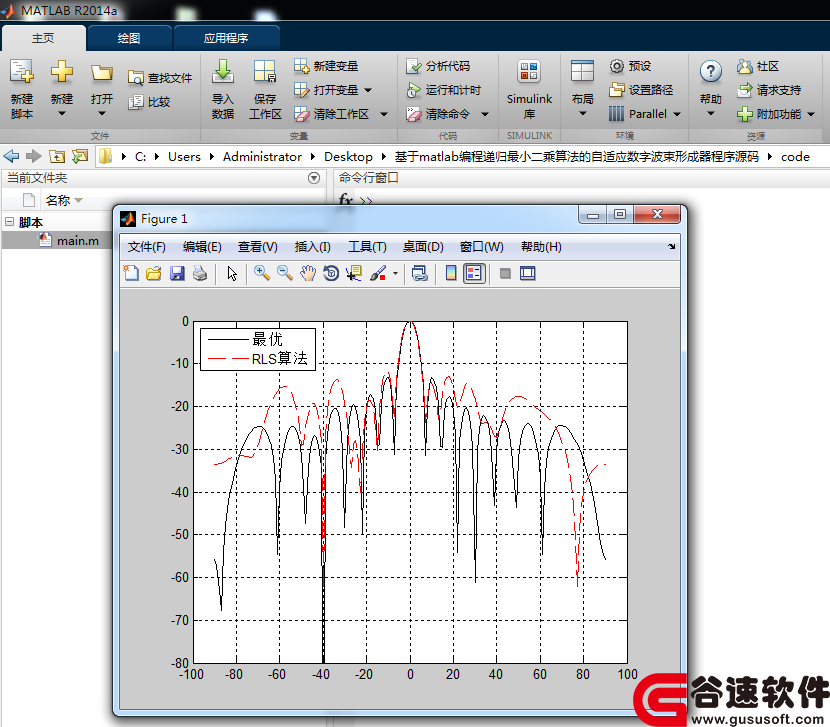Open the Layout (布局) dropdown
Viewport: 830px width, 727px height.
[582, 113]
